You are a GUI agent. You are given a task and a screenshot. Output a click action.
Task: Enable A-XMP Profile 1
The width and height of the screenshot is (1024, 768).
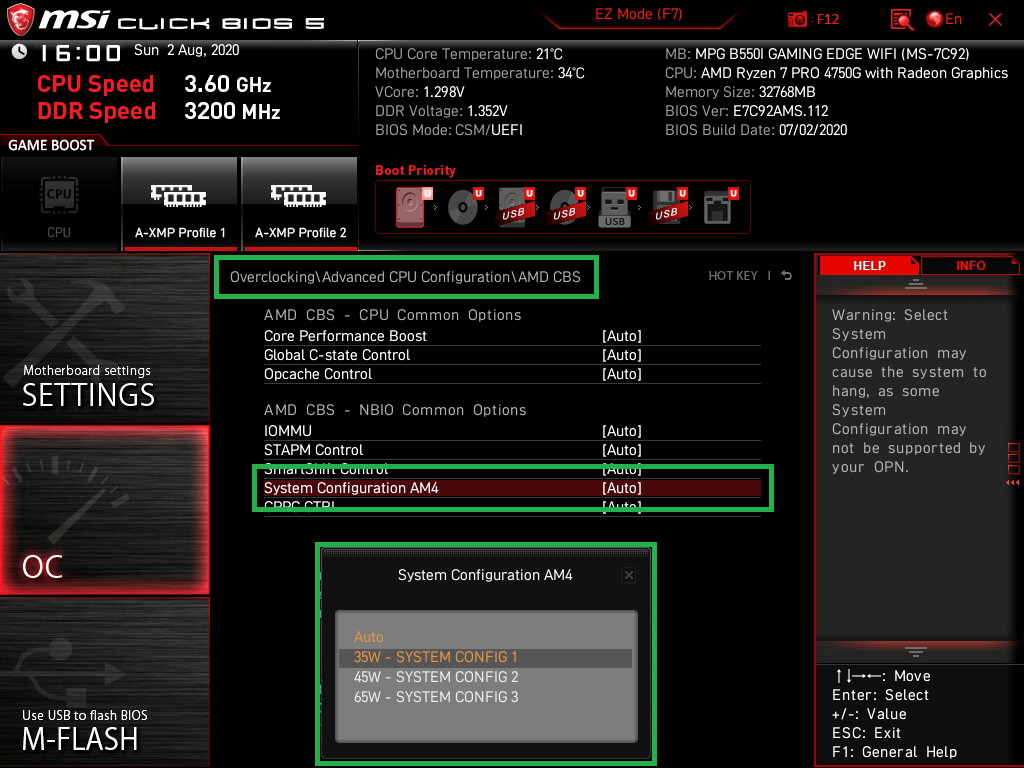coord(180,204)
